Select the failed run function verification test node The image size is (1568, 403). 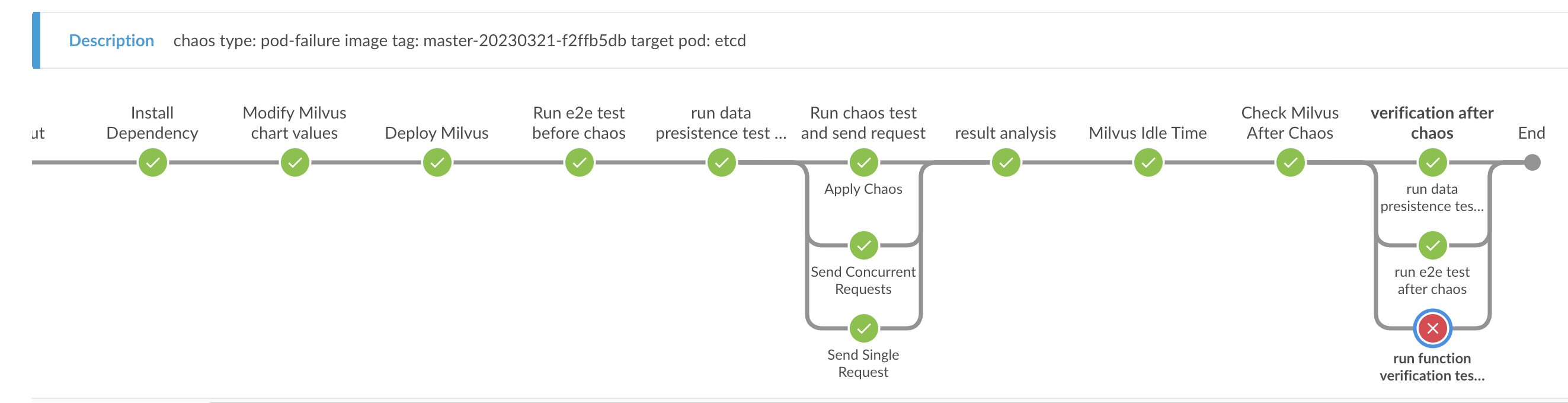[1432, 328]
